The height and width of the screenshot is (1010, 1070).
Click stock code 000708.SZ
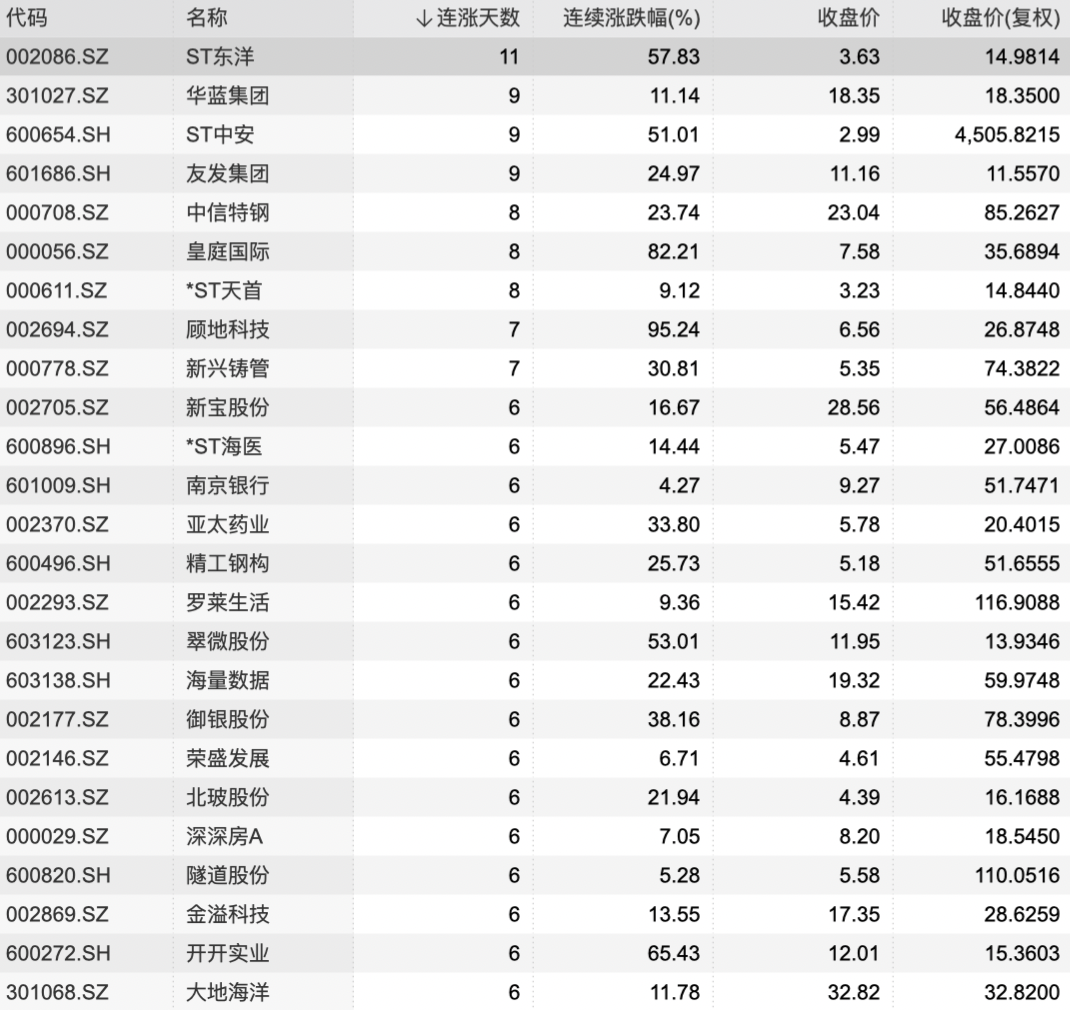point(57,212)
